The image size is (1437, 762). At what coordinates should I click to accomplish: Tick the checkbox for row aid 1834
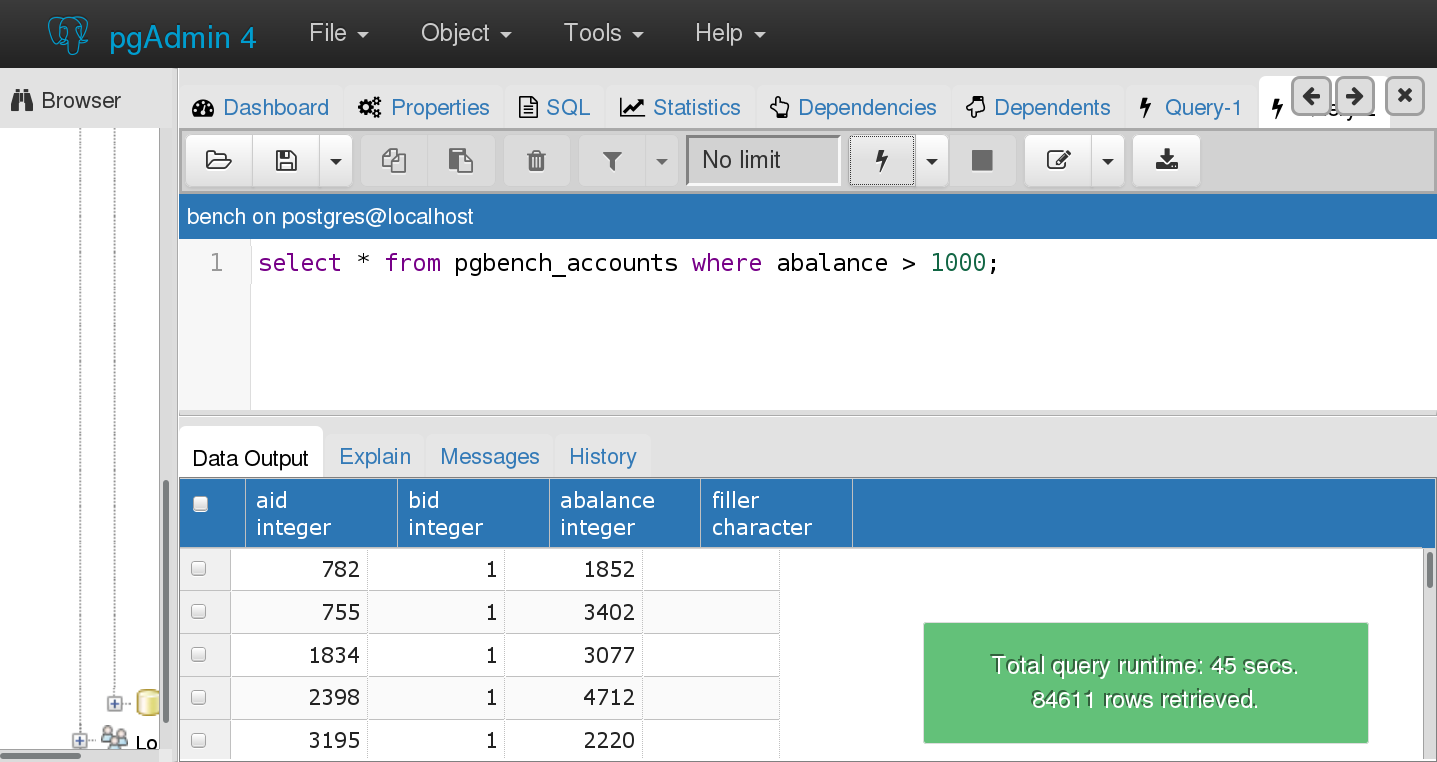(198, 655)
